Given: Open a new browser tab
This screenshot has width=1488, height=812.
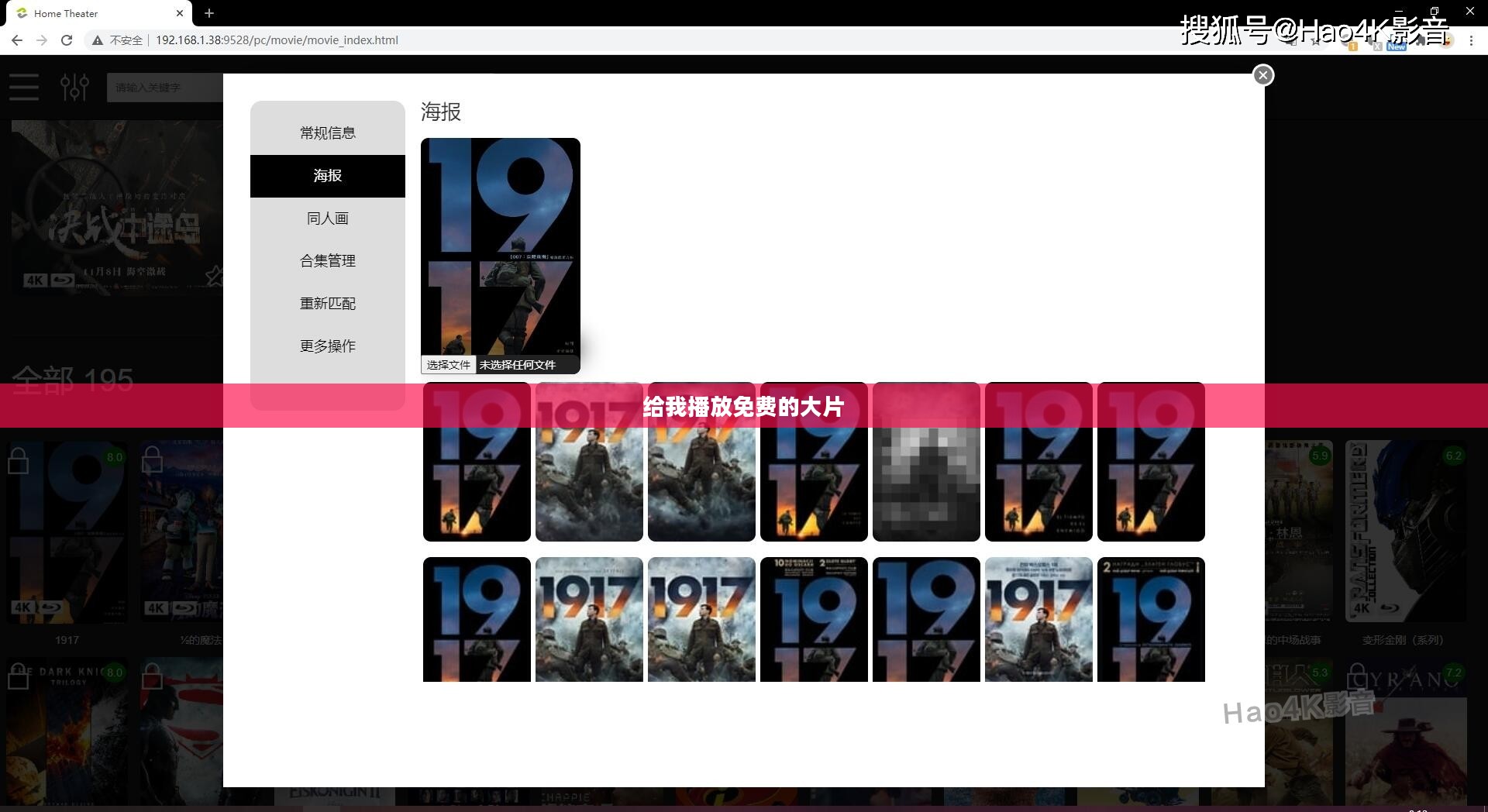Looking at the screenshot, I should tap(209, 13).
